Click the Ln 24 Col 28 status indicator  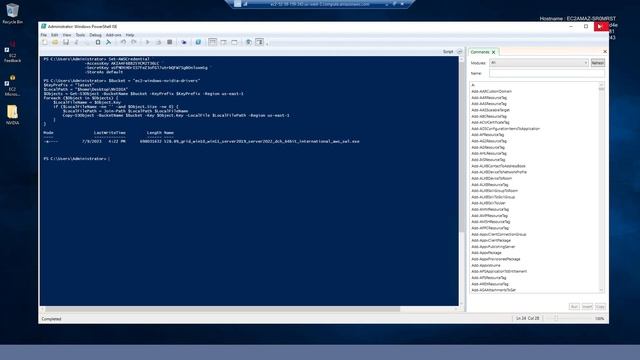tap(527, 318)
